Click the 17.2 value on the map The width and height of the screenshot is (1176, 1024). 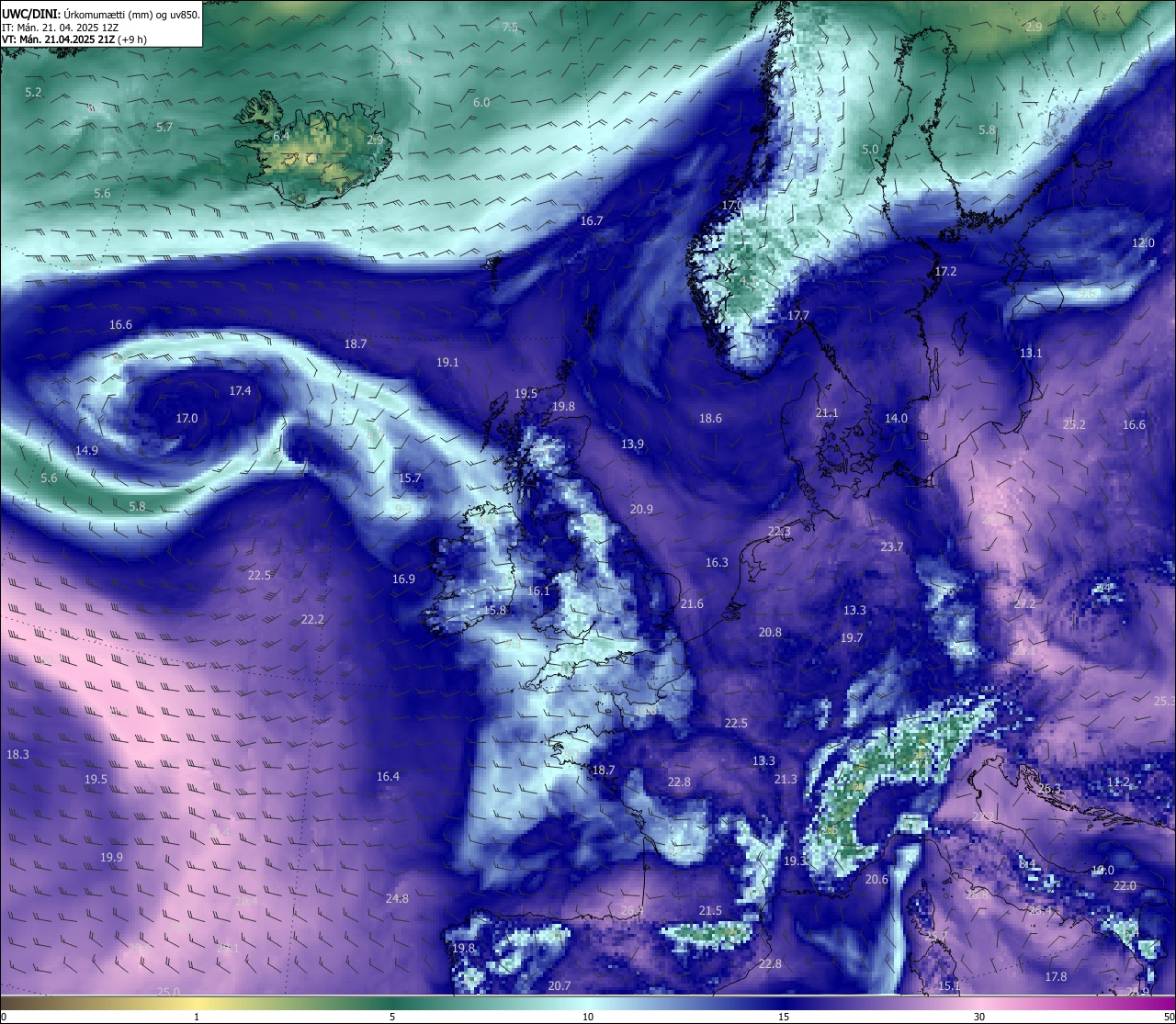point(945,271)
